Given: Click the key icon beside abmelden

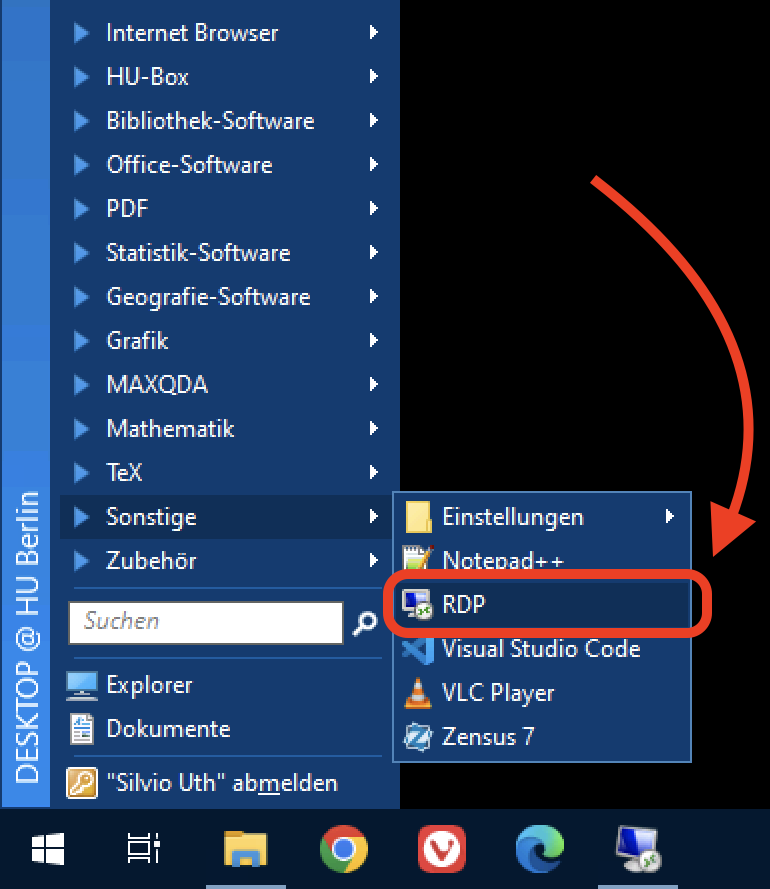Looking at the screenshot, I should [x=82, y=783].
